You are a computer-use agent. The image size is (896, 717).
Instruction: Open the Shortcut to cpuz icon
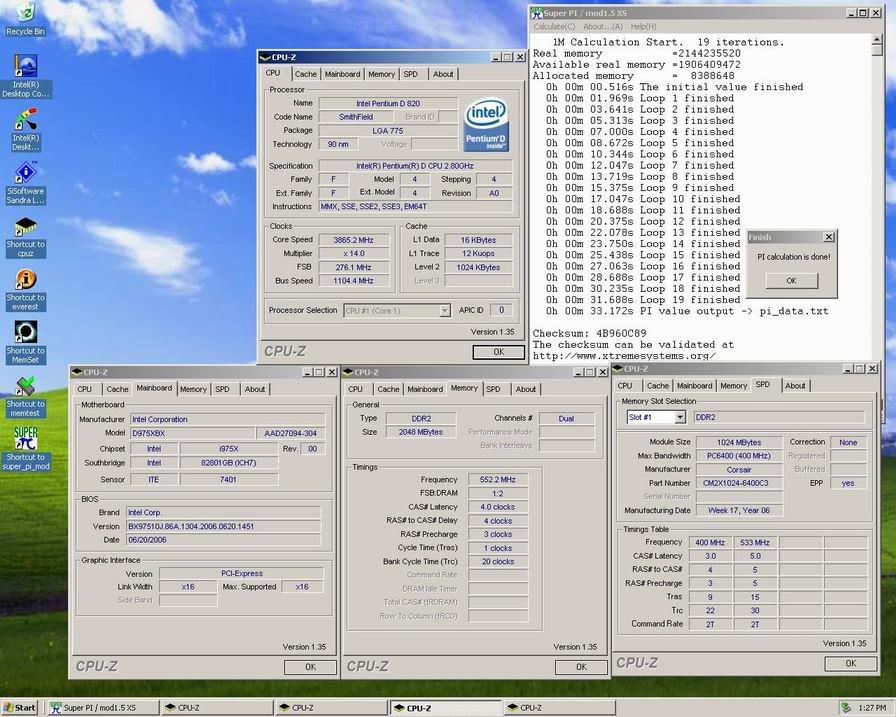[x=25, y=228]
